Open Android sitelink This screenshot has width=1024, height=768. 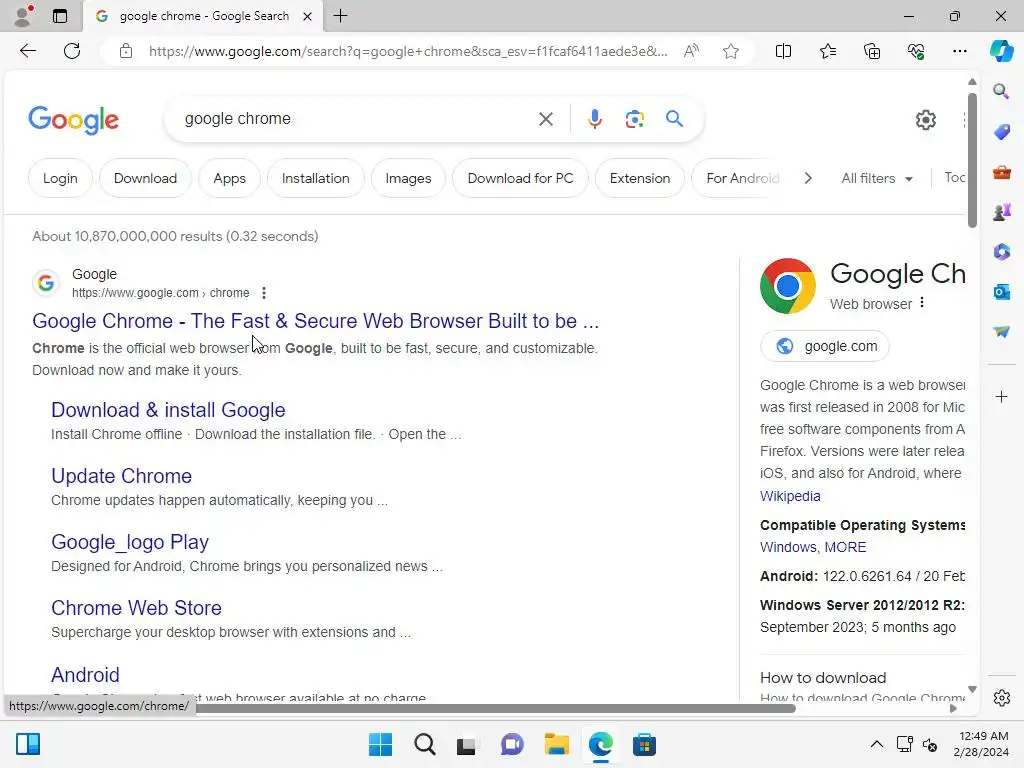pos(86,675)
